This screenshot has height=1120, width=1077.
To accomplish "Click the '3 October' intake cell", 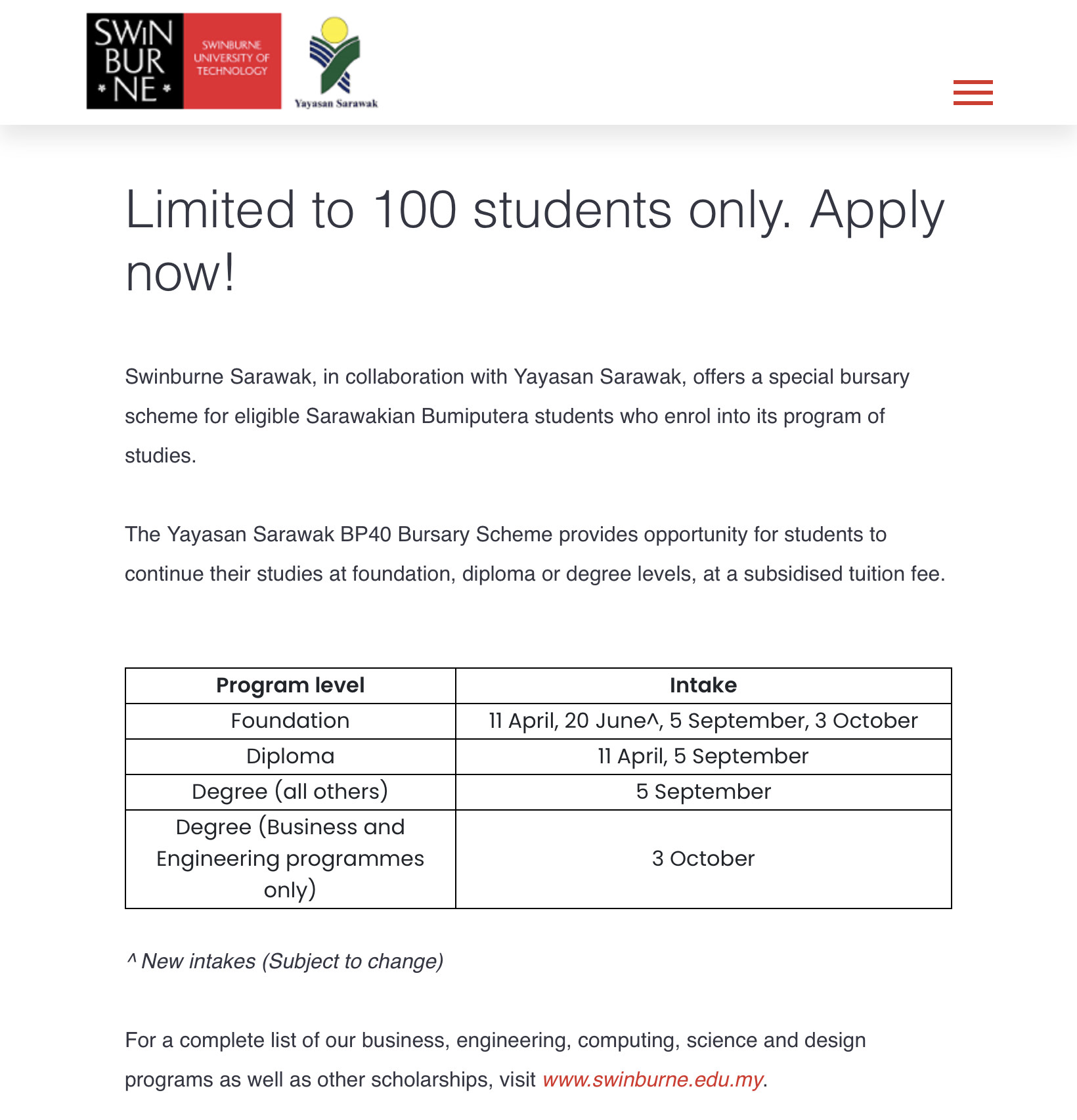I will (x=703, y=859).
